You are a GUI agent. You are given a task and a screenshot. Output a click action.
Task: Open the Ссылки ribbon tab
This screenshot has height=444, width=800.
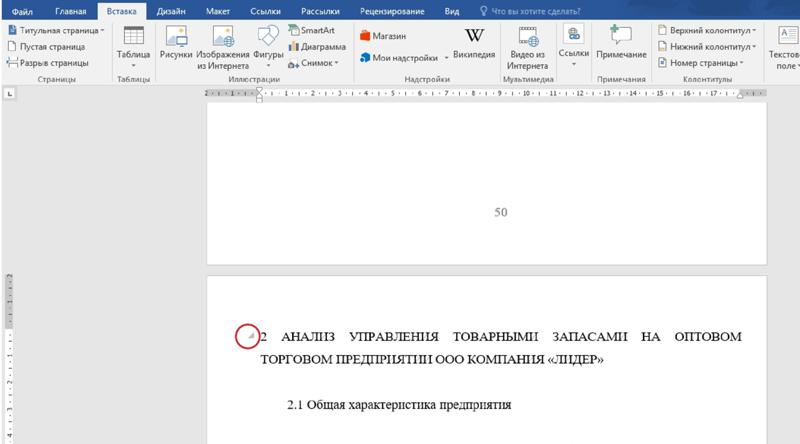point(265,11)
